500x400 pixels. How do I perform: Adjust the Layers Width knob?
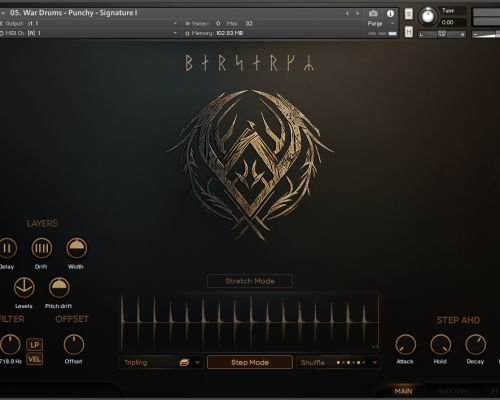click(x=77, y=248)
